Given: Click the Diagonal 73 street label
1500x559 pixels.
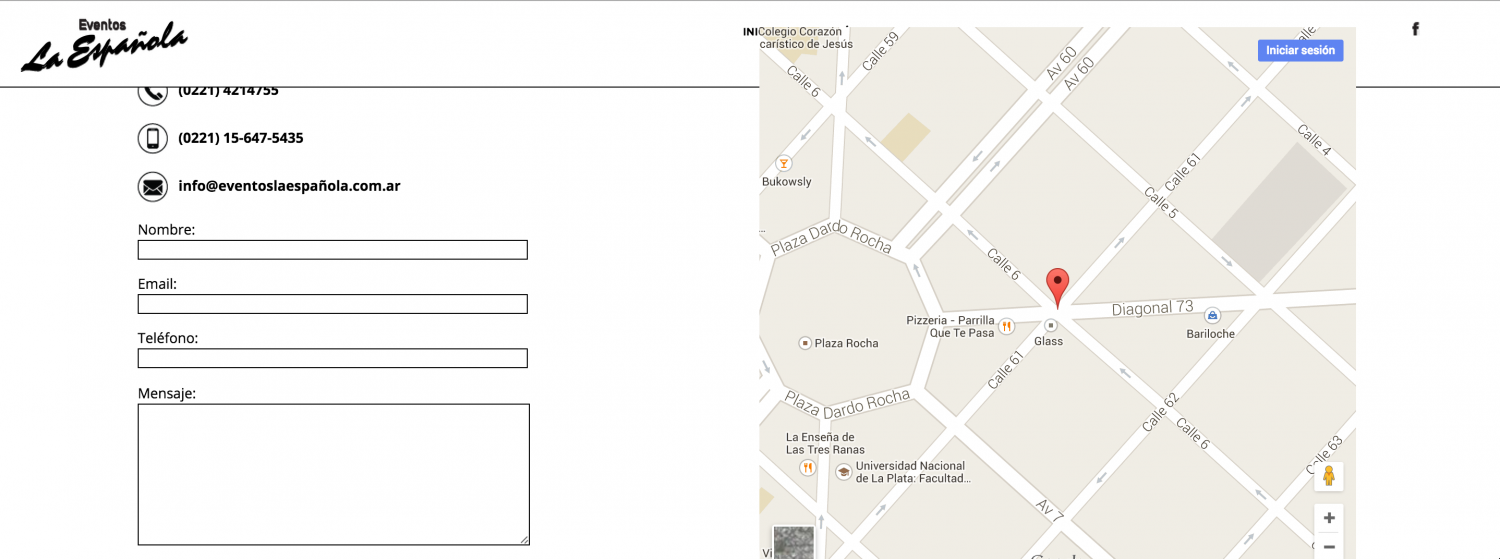Looking at the screenshot, I should click(x=1153, y=309).
